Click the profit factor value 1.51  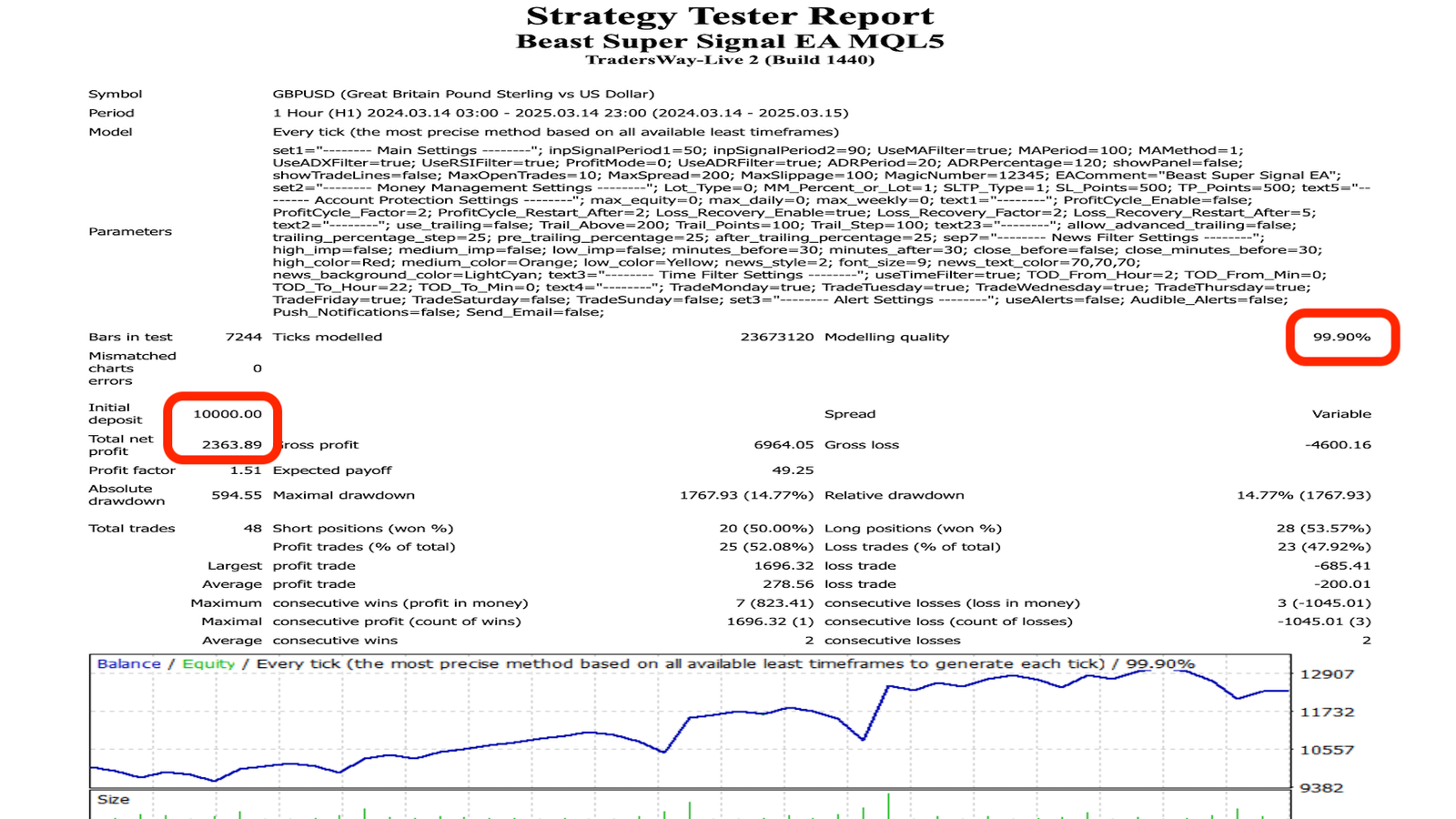click(246, 470)
